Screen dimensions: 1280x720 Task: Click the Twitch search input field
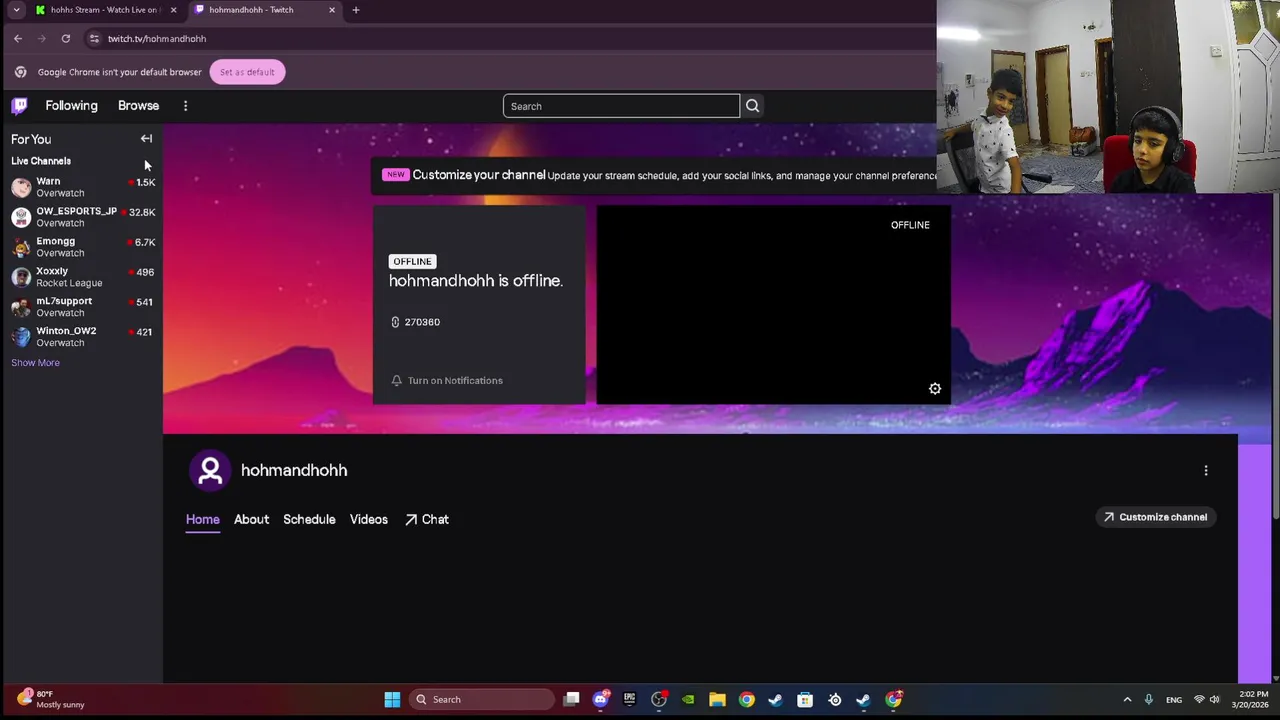(x=621, y=106)
